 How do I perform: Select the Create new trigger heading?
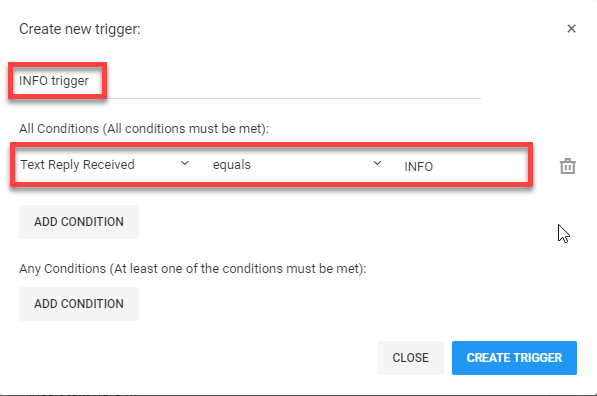click(x=80, y=29)
